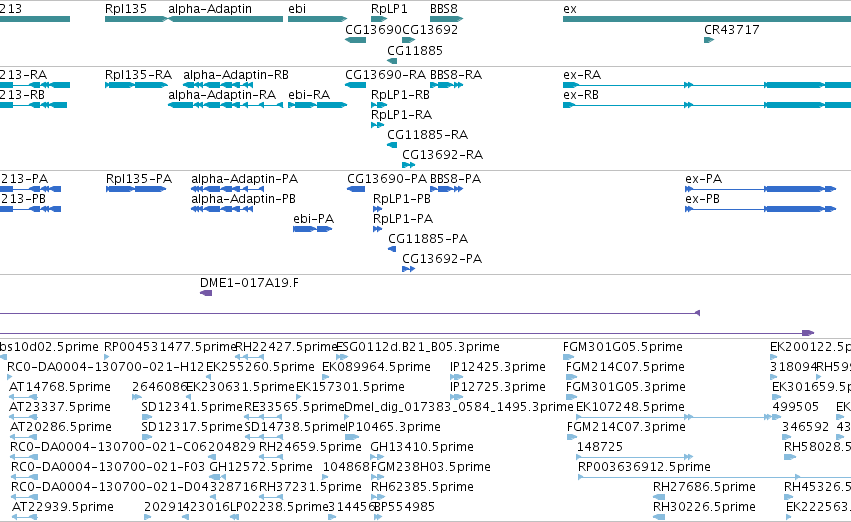Click the long purple feature ending in right block arrow
The image size is (851, 522).
407,333
